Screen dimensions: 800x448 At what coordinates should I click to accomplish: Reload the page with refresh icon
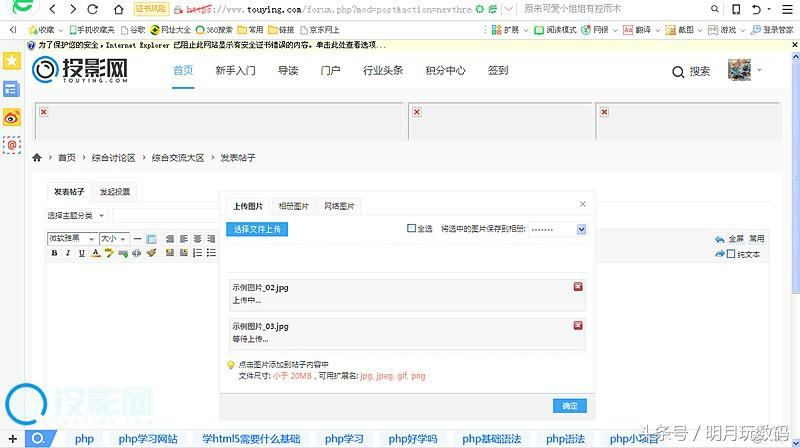click(x=93, y=9)
